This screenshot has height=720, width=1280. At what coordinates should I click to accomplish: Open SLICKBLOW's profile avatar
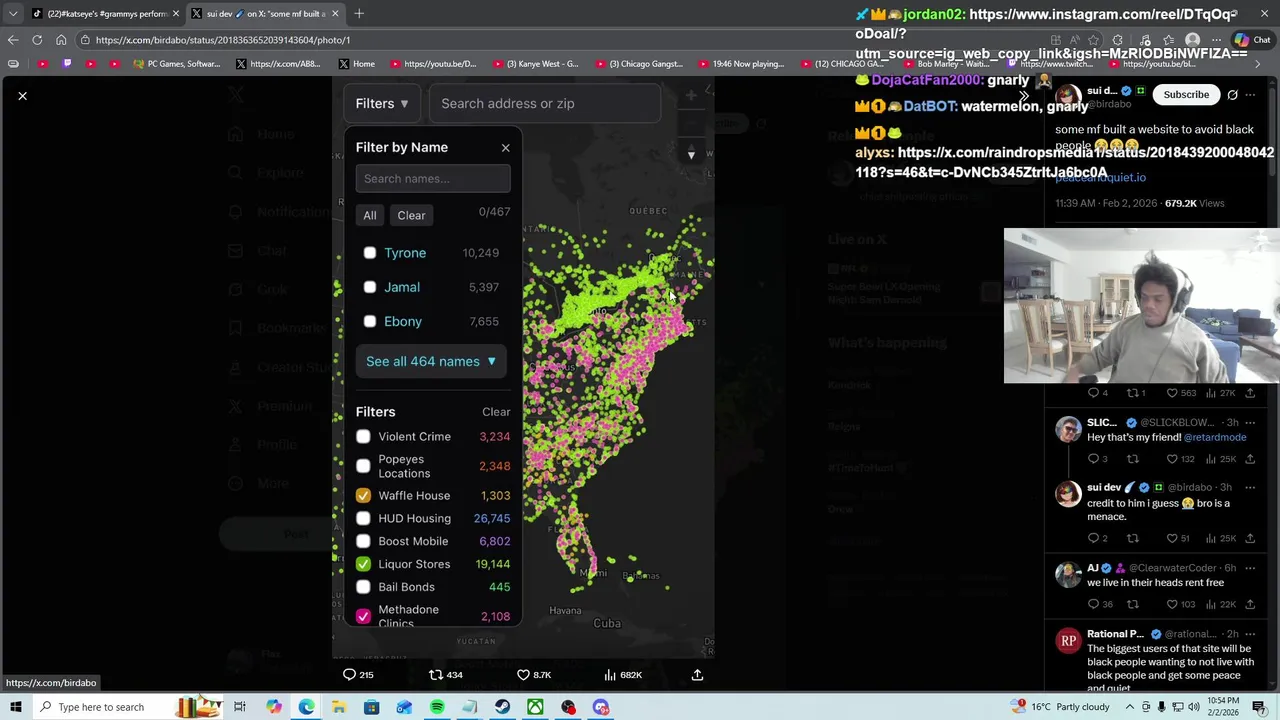pyautogui.click(x=1068, y=429)
